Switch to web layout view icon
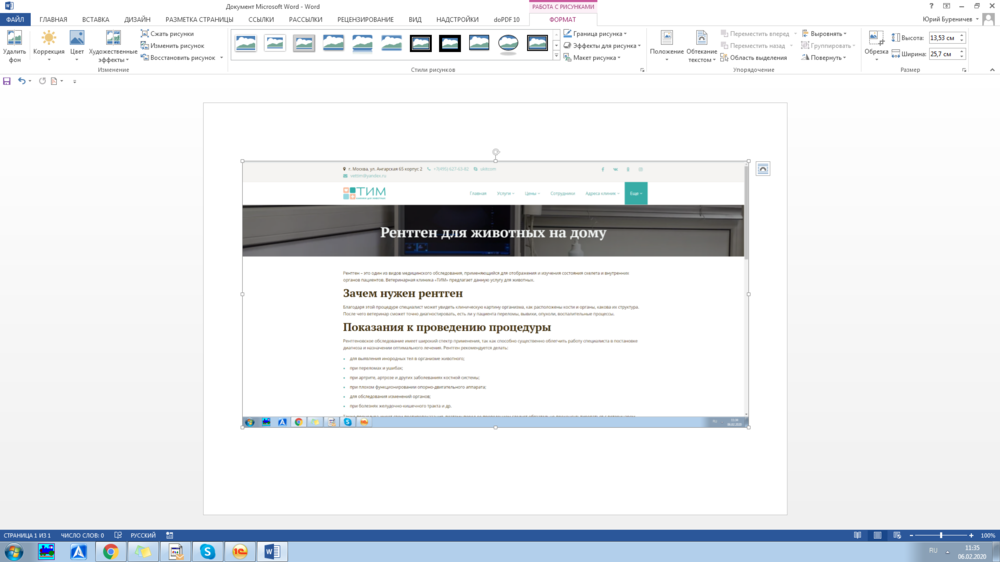Image resolution: width=1000 pixels, height=562 pixels. 897,535
